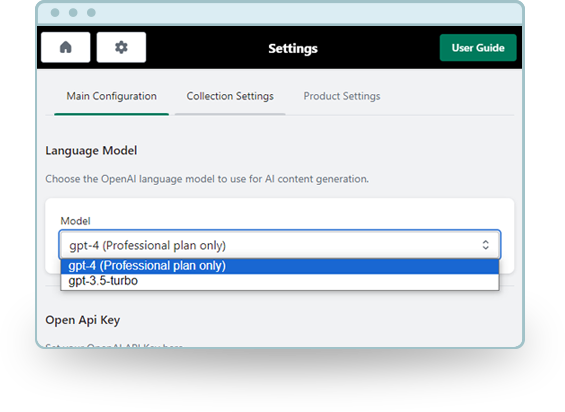Switch to the Collection Settings tab
Screen dimensions: 565x412
(230, 96)
